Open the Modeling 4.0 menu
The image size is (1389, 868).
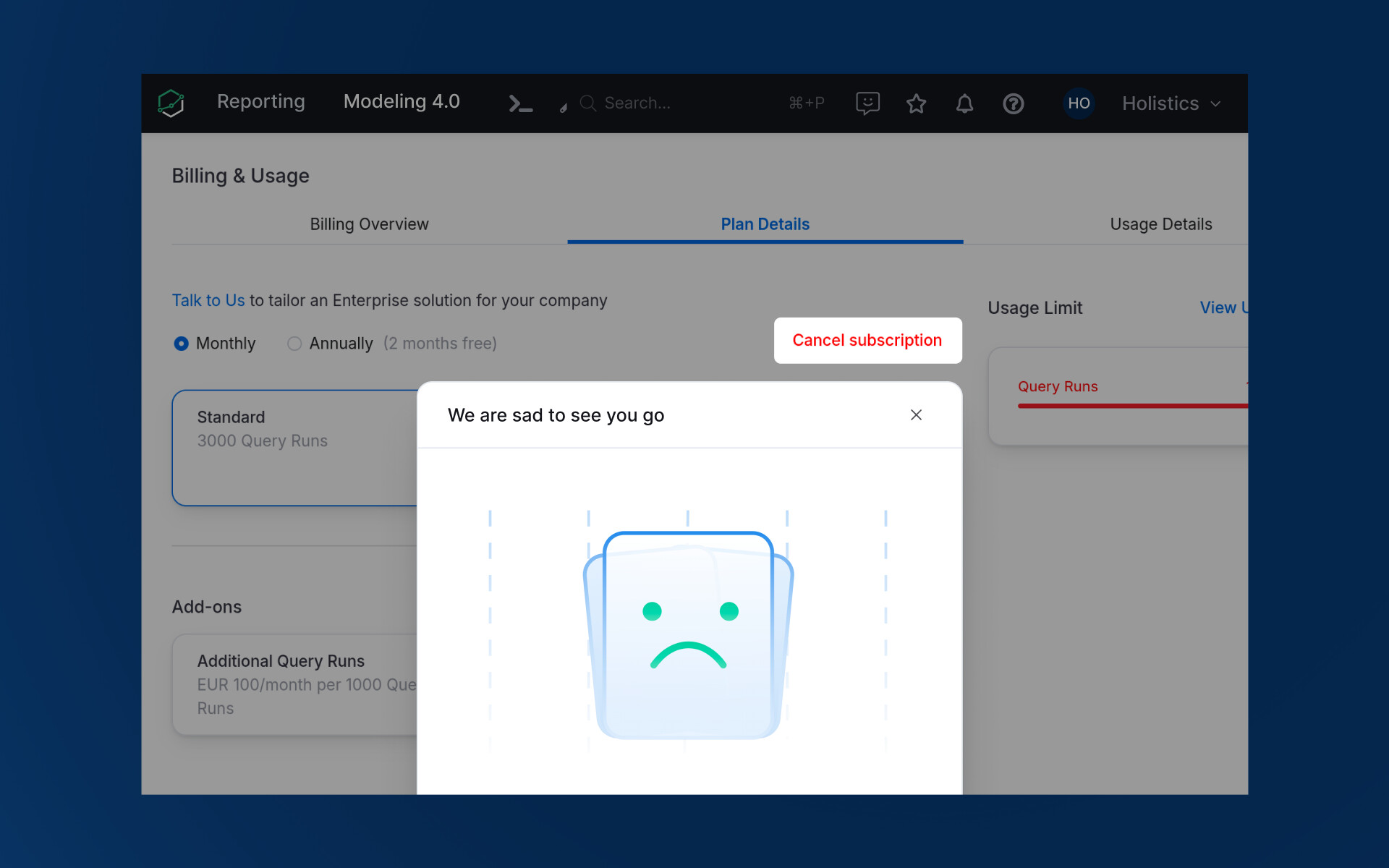pos(402,102)
